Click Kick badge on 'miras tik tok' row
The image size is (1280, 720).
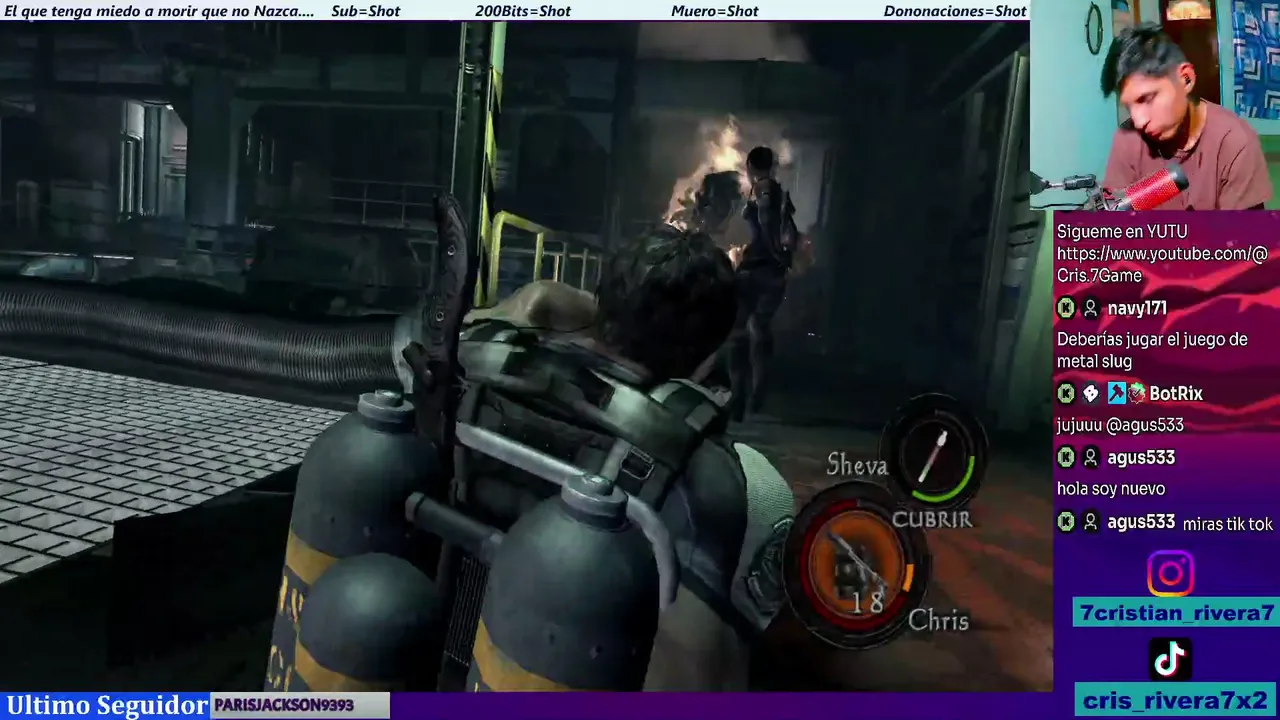(x=1066, y=521)
